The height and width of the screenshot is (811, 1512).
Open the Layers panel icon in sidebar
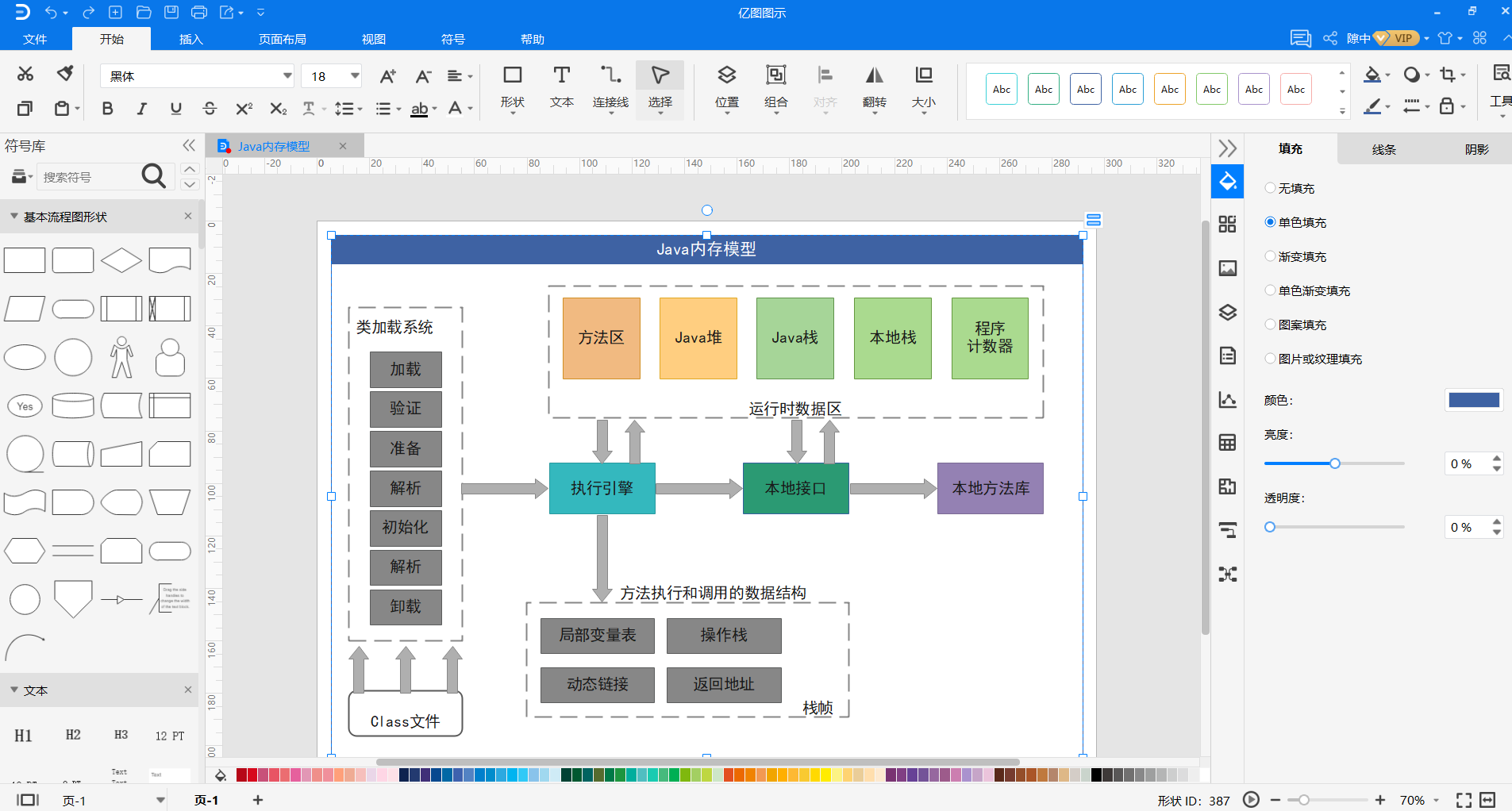coord(1227,312)
